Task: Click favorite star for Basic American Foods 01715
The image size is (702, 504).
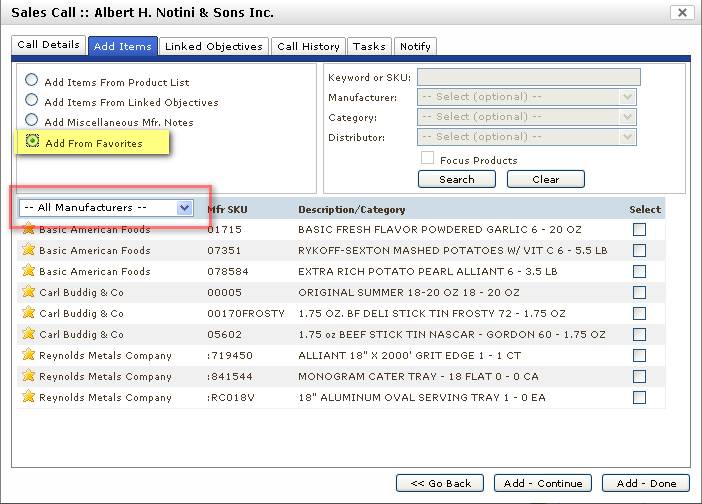Action: [x=28, y=229]
